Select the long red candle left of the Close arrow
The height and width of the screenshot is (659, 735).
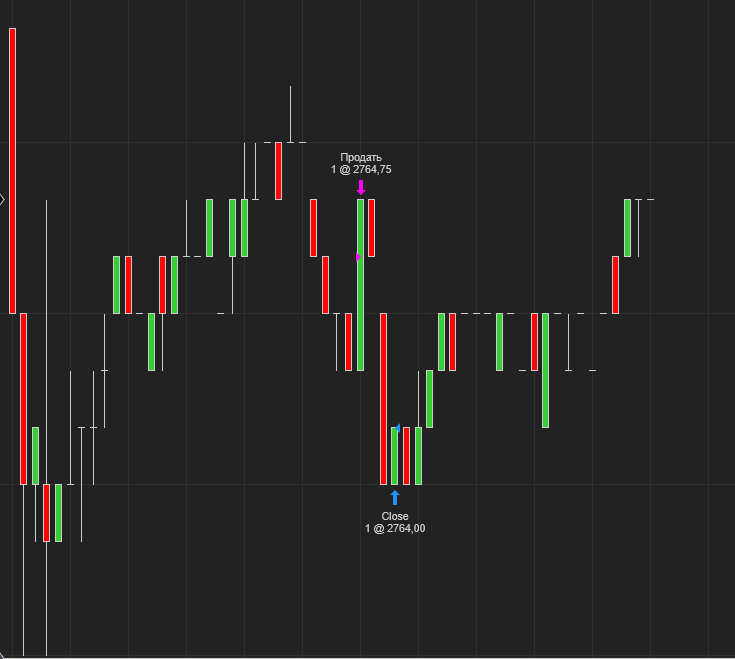point(383,398)
